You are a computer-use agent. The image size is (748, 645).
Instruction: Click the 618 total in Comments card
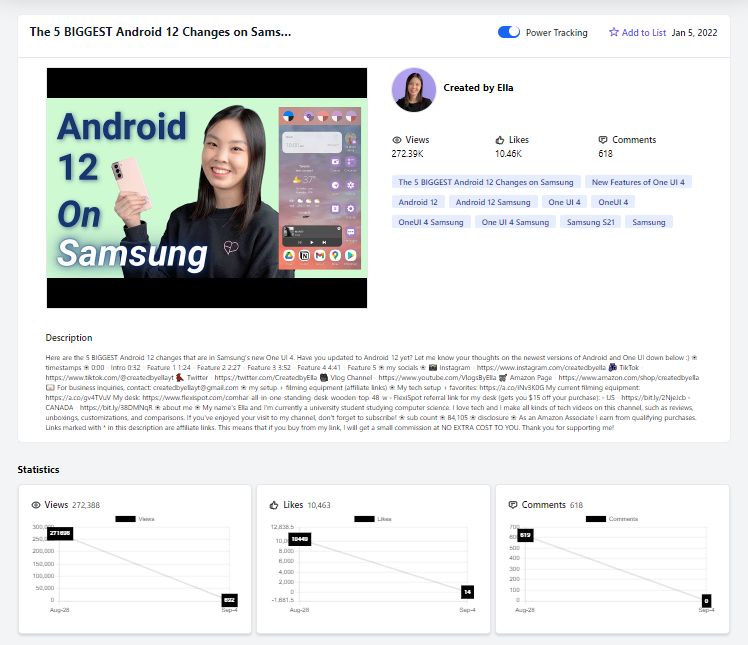pos(576,505)
